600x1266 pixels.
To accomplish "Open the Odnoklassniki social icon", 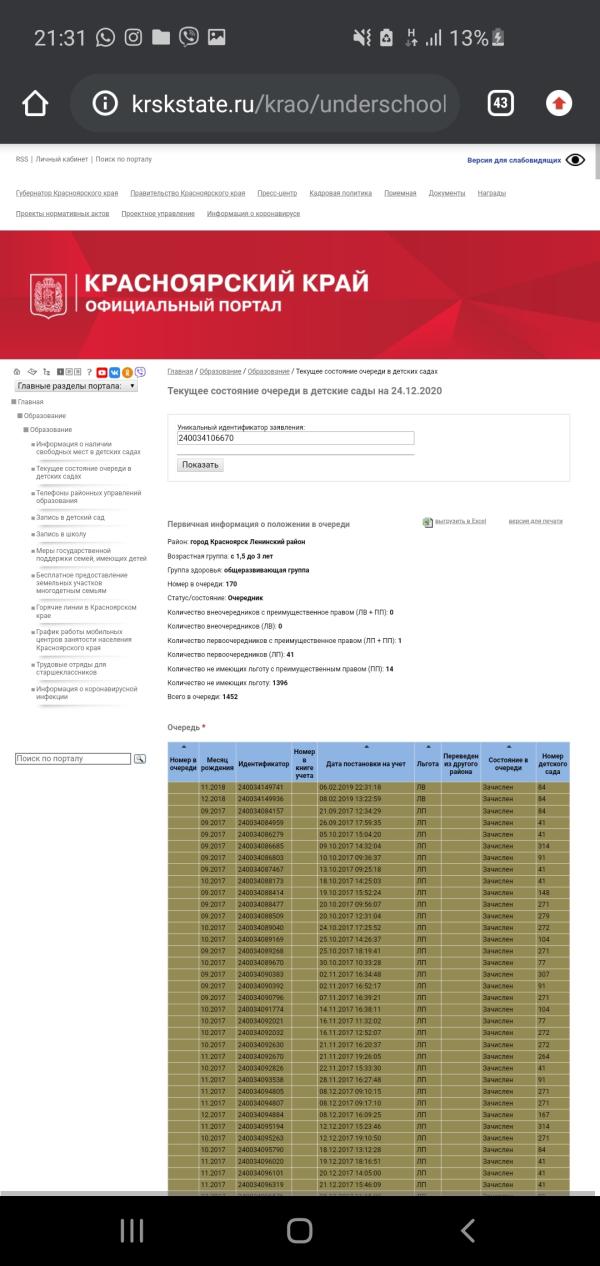I will pos(127,372).
